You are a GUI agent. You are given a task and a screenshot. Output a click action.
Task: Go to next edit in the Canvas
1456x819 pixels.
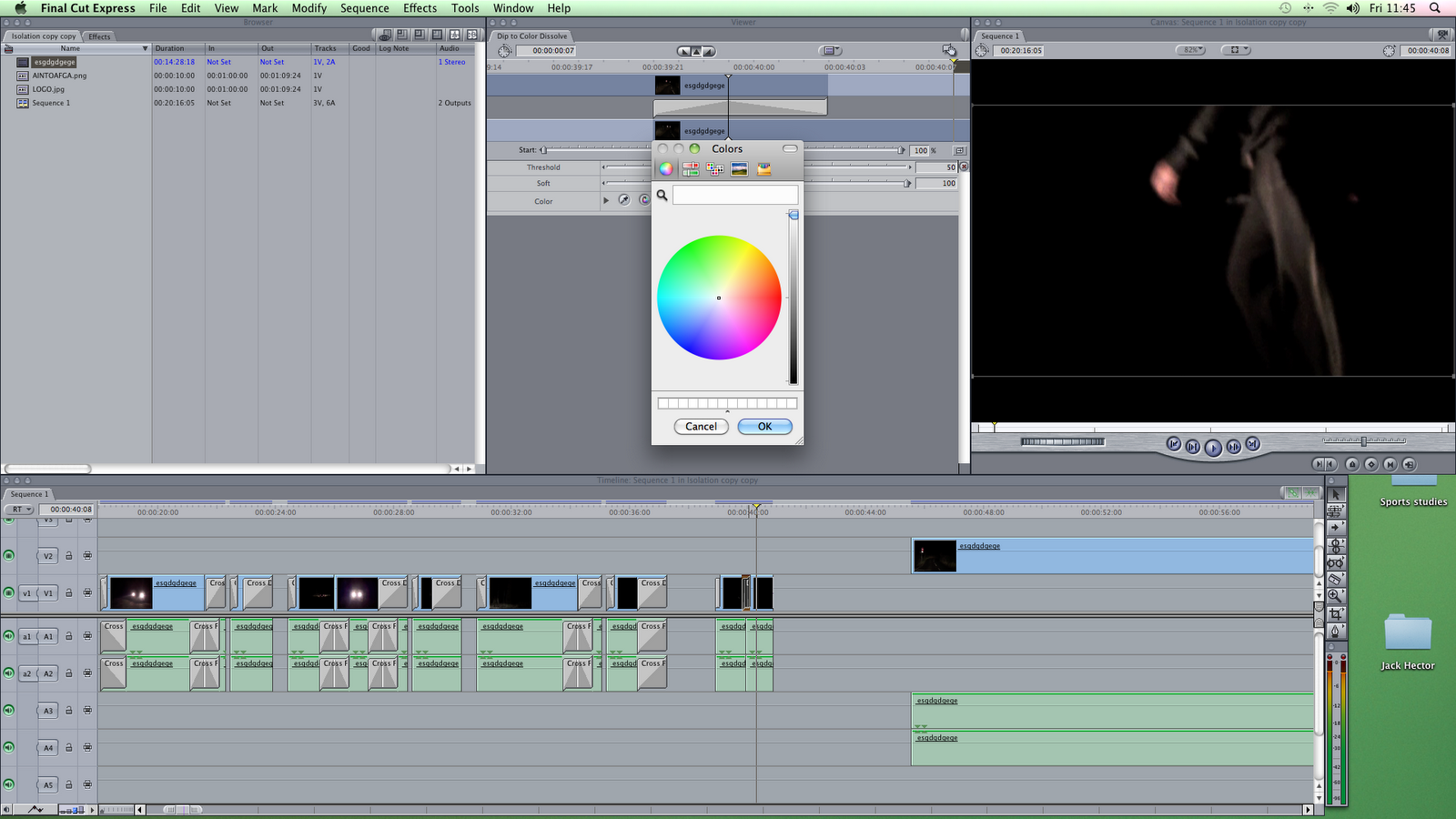click(x=1252, y=444)
